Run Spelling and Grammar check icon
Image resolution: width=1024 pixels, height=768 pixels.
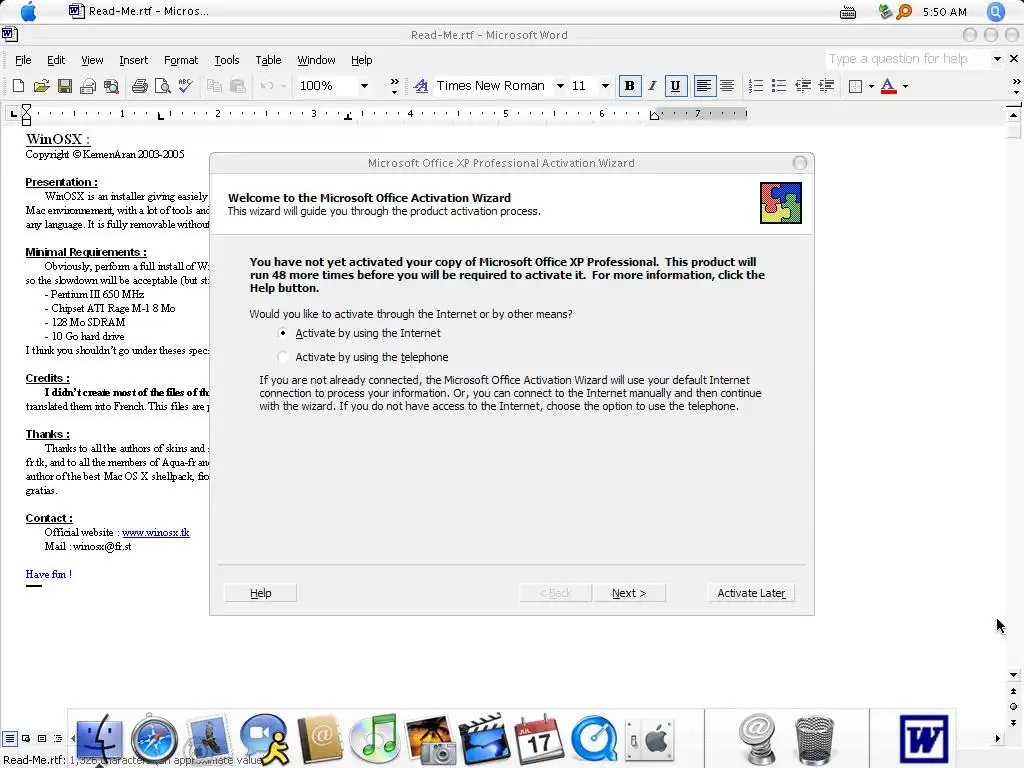(x=185, y=86)
